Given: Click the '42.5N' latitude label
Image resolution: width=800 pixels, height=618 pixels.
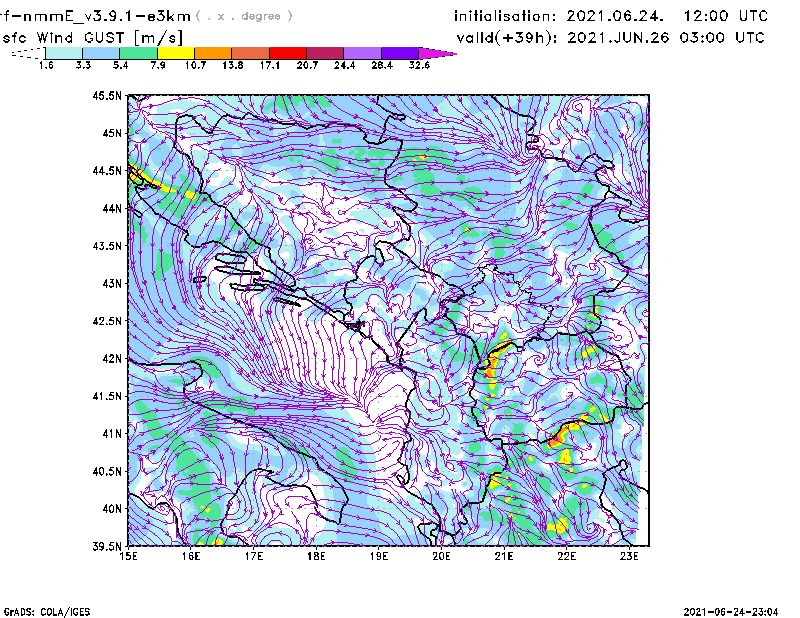Looking at the screenshot, I should (x=107, y=321).
